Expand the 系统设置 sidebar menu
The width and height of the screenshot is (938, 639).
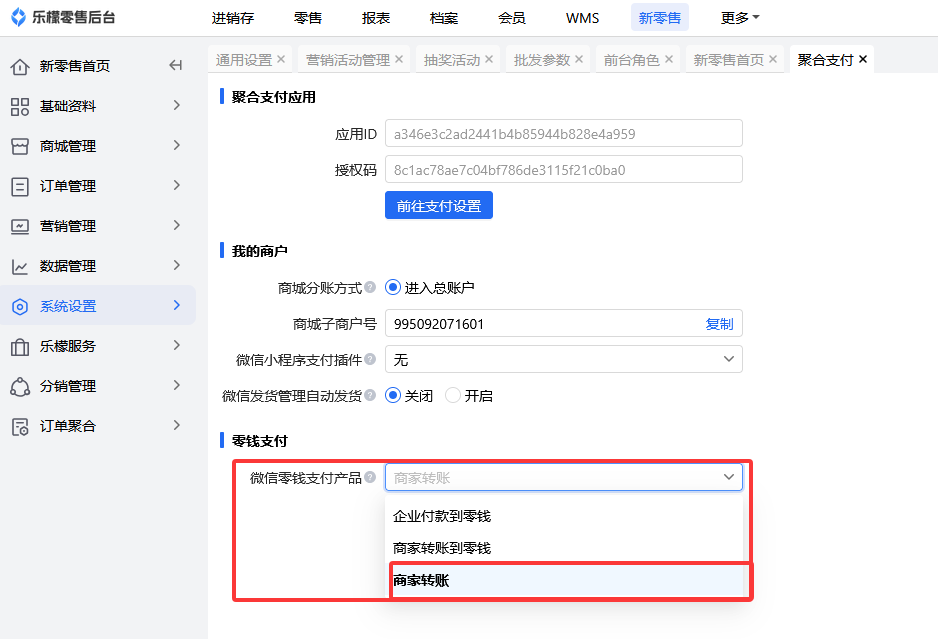[176, 305]
